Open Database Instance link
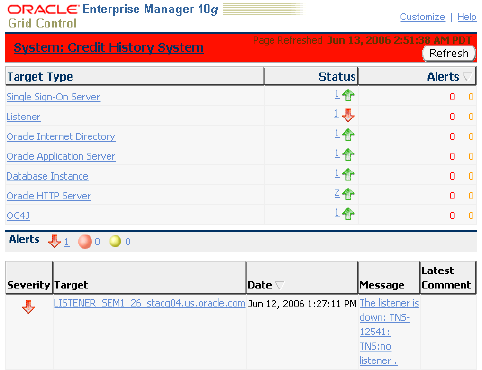 (47, 176)
